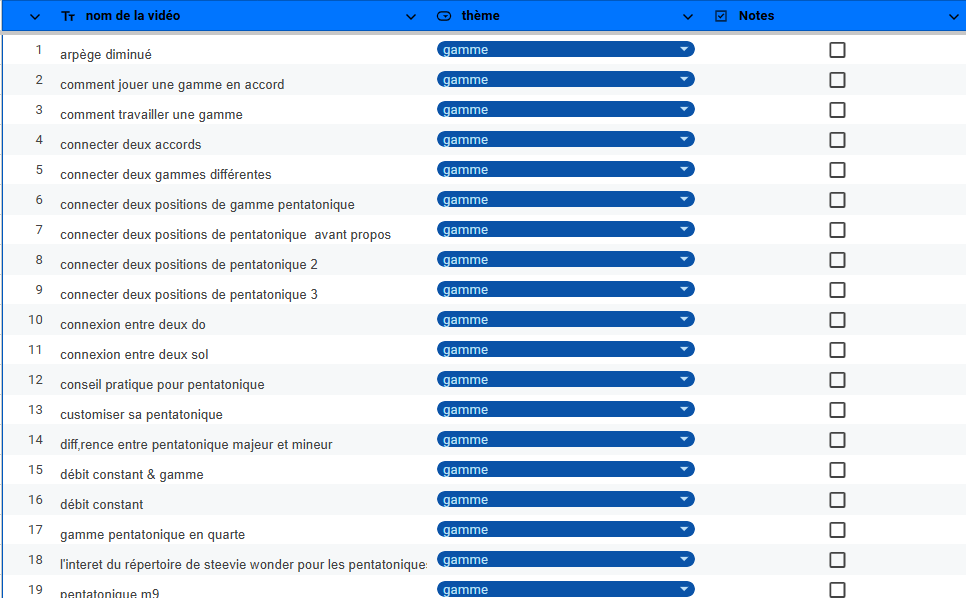Select cell 'connexion entre deux do'
Screen dimensions: 966x598
click(x=132, y=325)
